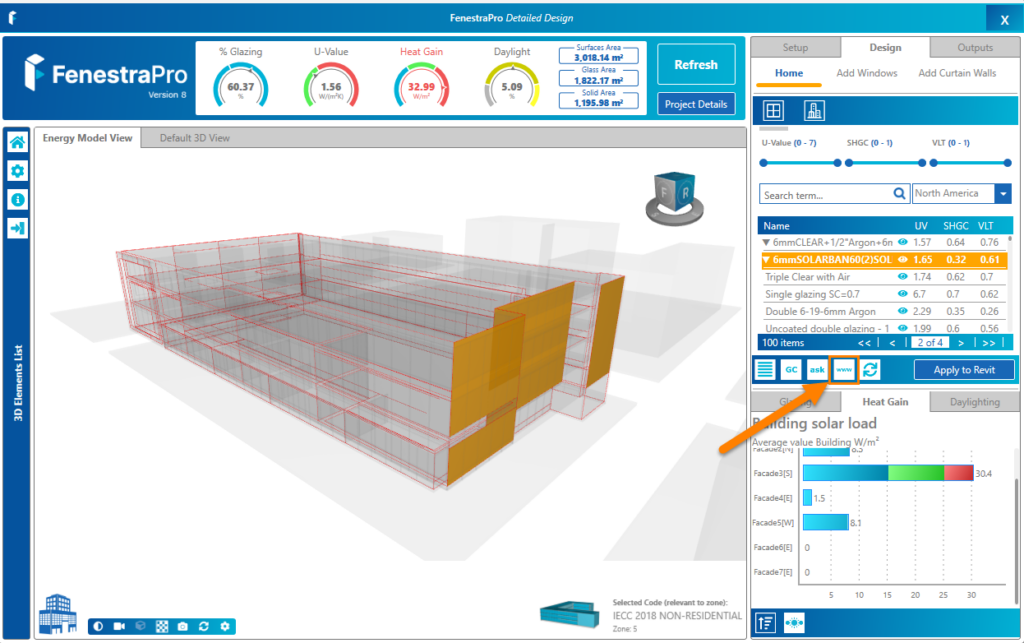Viewport: 1024px width, 643px height.
Task: Adjust the SHGC range slider
Action: pos(886,163)
